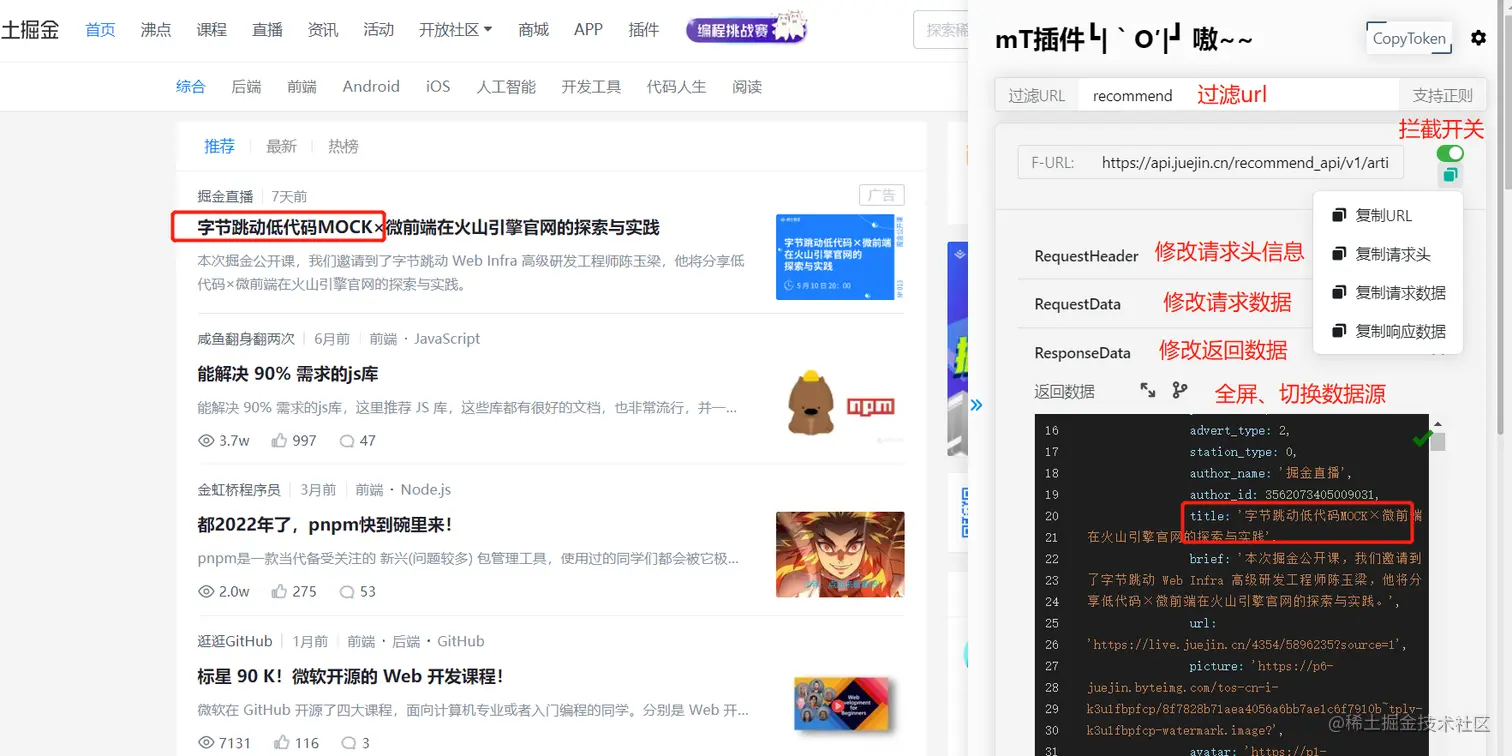The image size is (1512, 756).
Task: Click the switch data source branch icon
Action: click(x=1180, y=391)
